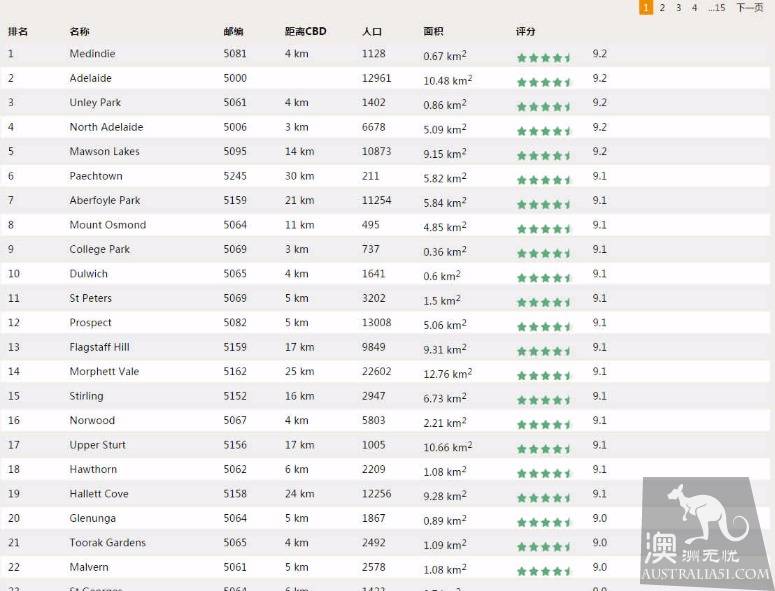The width and height of the screenshot is (775, 591).
Task: Open the Morphett Vale suburb name
Action: (104, 372)
